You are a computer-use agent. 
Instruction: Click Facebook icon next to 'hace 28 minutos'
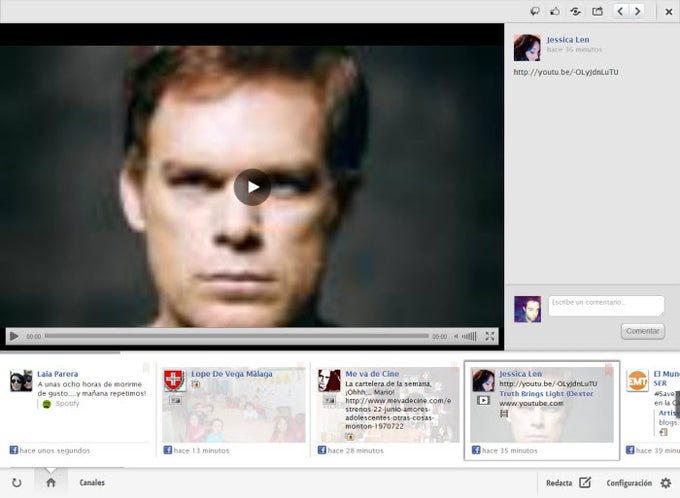[x=322, y=450]
